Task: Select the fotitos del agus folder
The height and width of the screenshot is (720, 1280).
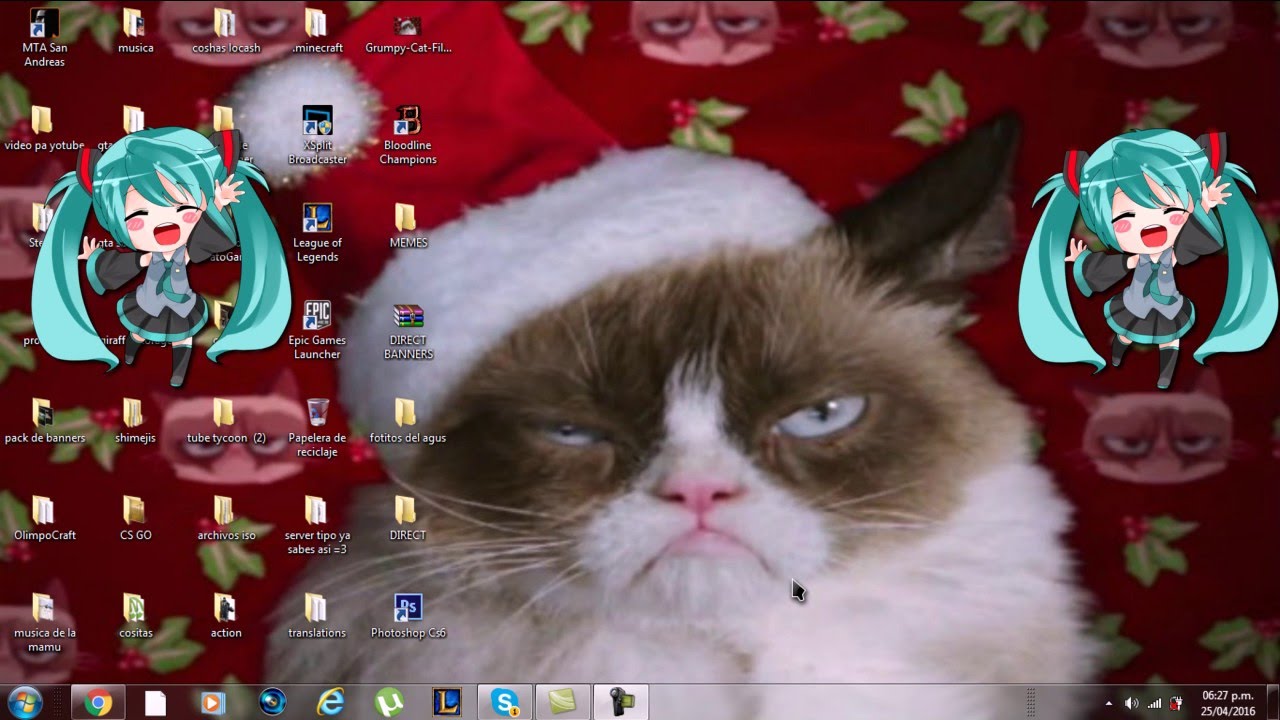Action: (408, 421)
